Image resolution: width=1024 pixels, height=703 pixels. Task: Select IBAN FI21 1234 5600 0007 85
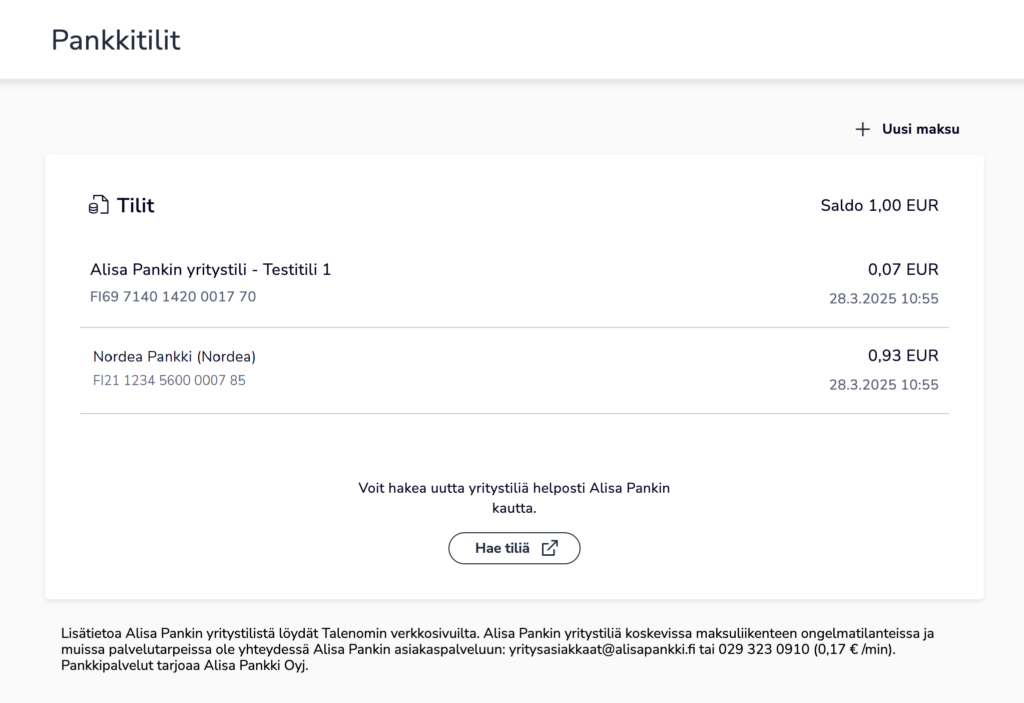click(169, 380)
